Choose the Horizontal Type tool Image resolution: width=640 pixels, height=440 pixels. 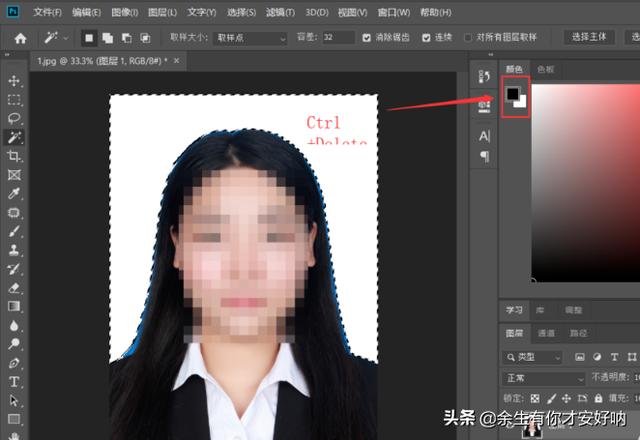[x=14, y=382]
